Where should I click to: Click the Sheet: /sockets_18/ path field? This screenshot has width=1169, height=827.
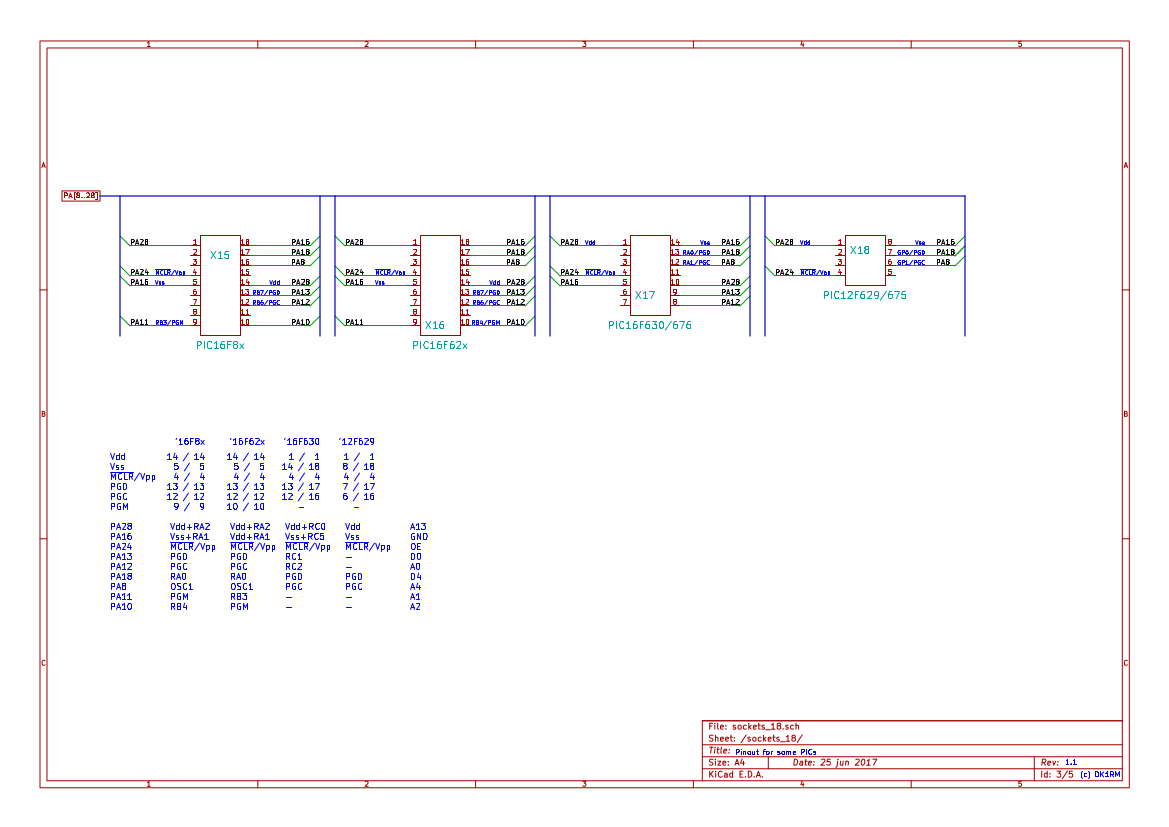point(754,739)
